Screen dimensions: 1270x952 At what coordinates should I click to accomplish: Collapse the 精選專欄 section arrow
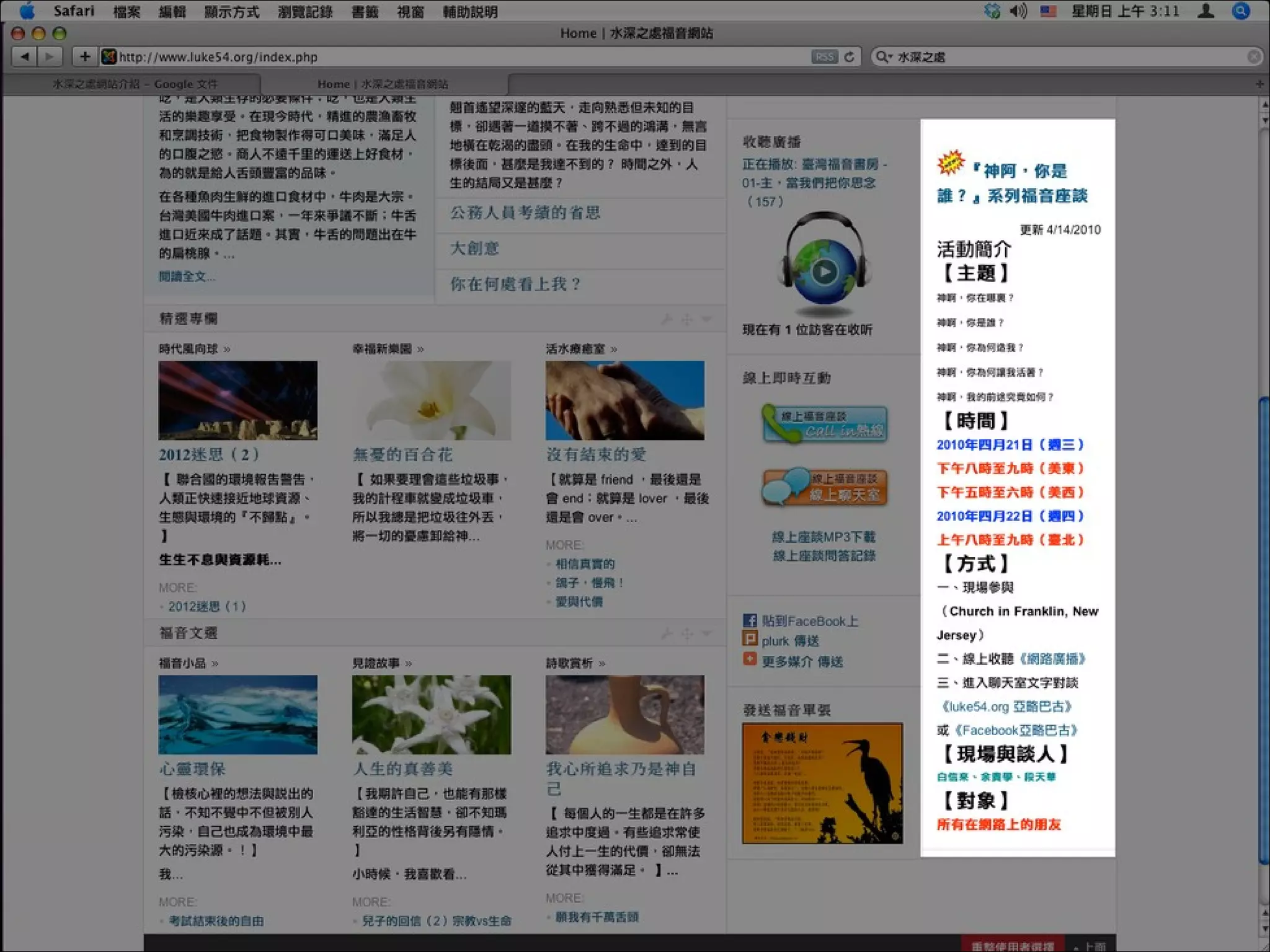[707, 319]
